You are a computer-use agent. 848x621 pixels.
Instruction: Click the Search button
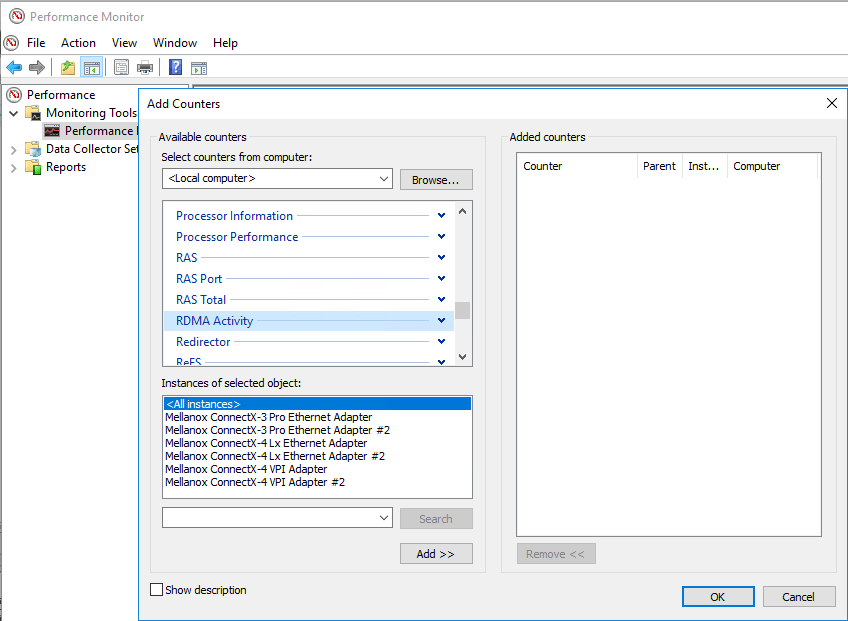coord(436,518)
